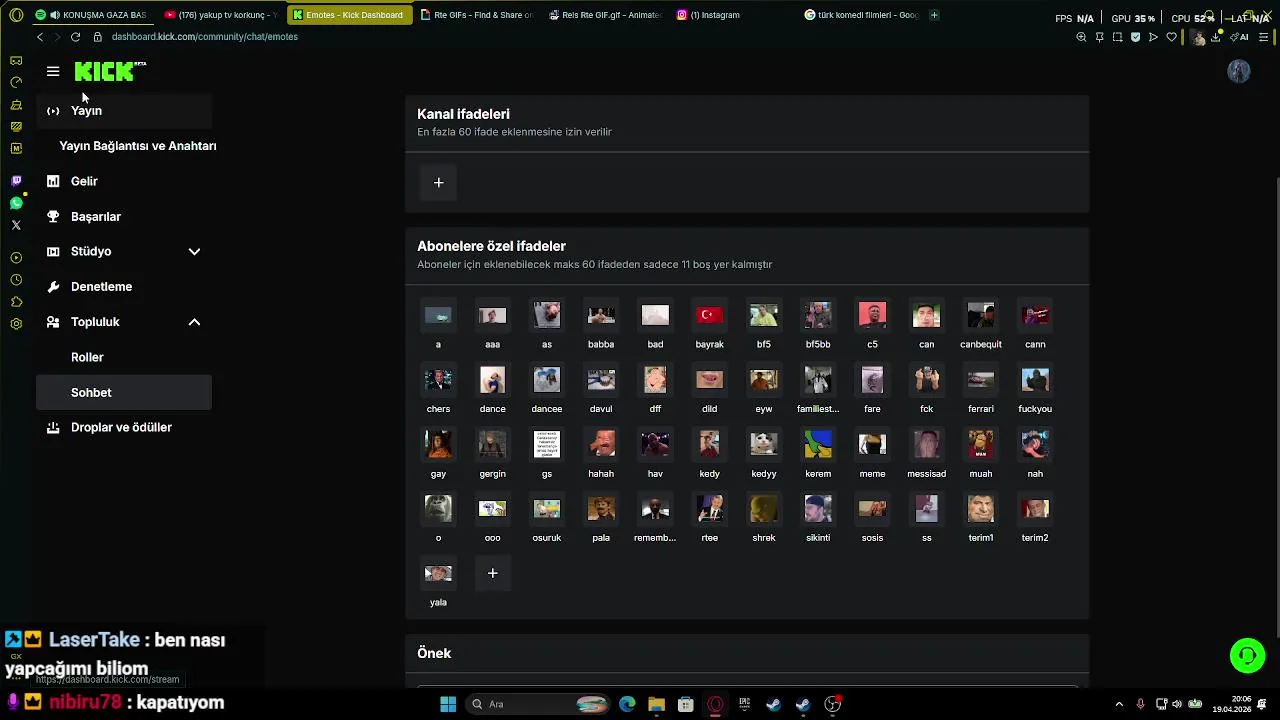Switch to the türk komedi filmleri Google tab
This screenshot has height=720, width=1280.
(862, 15)
